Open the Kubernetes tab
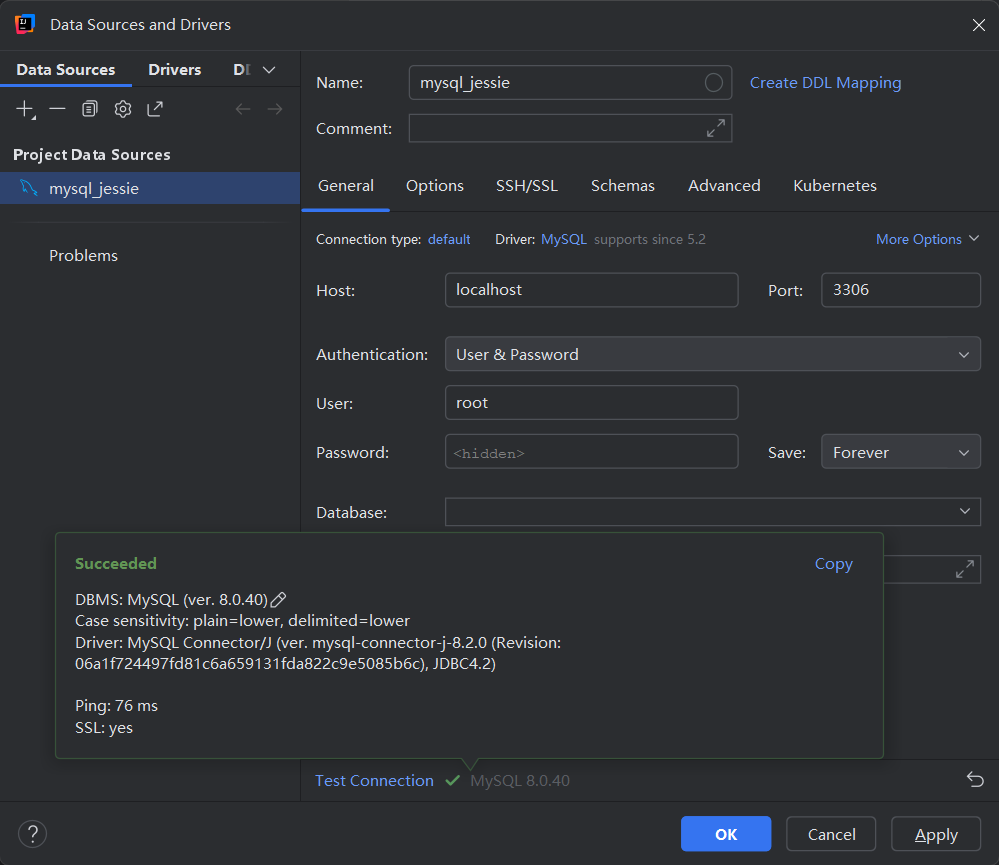This screenshot has height=865, width=999. [835, 186]
